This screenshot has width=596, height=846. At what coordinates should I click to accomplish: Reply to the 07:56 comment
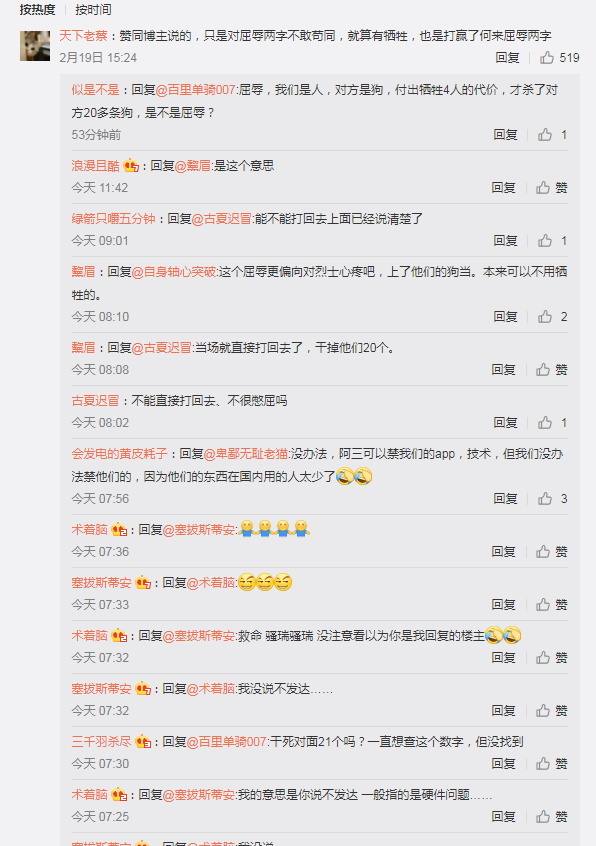click(505, 498)
